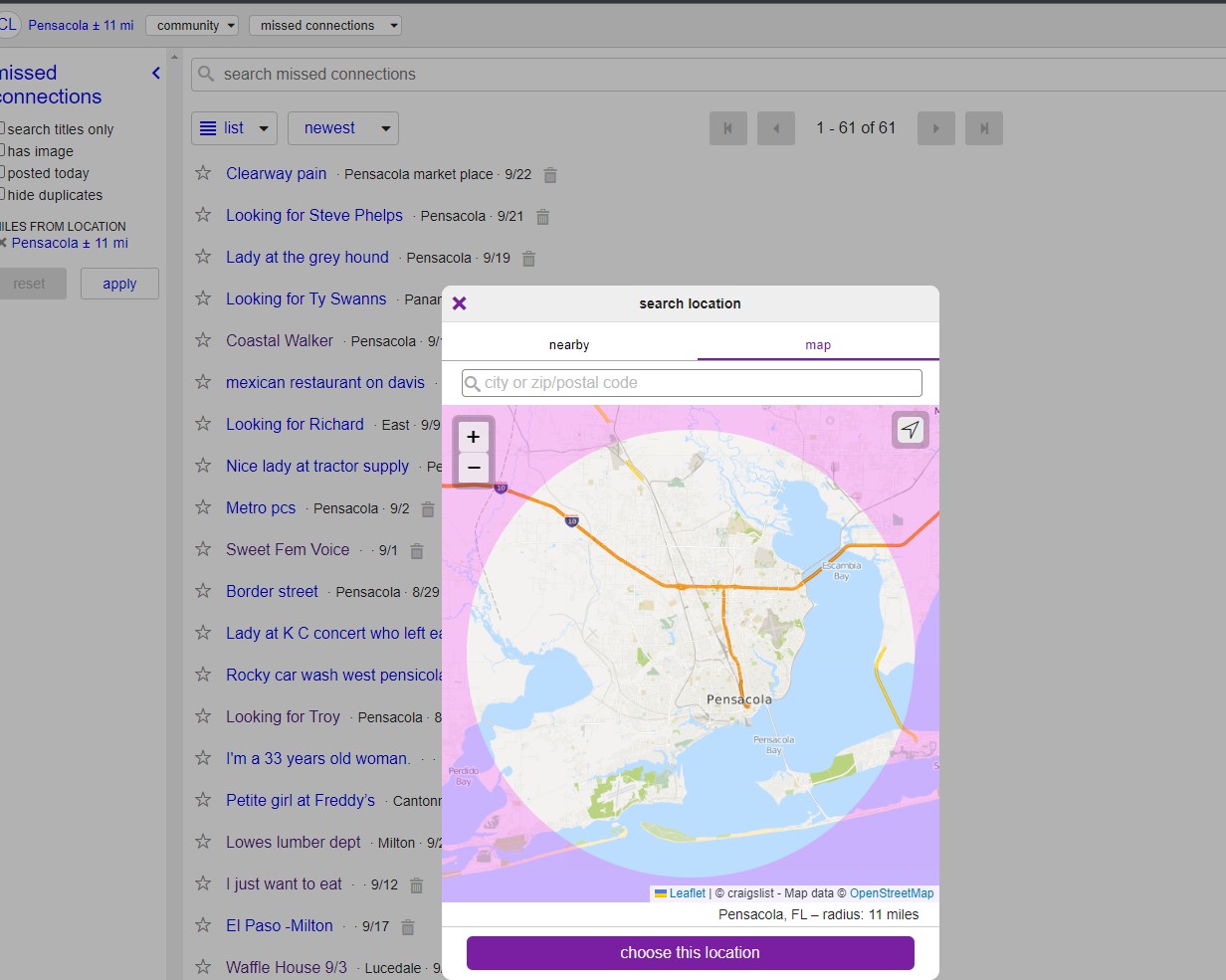Click the city or zip/postal code field

pos(692,383)
